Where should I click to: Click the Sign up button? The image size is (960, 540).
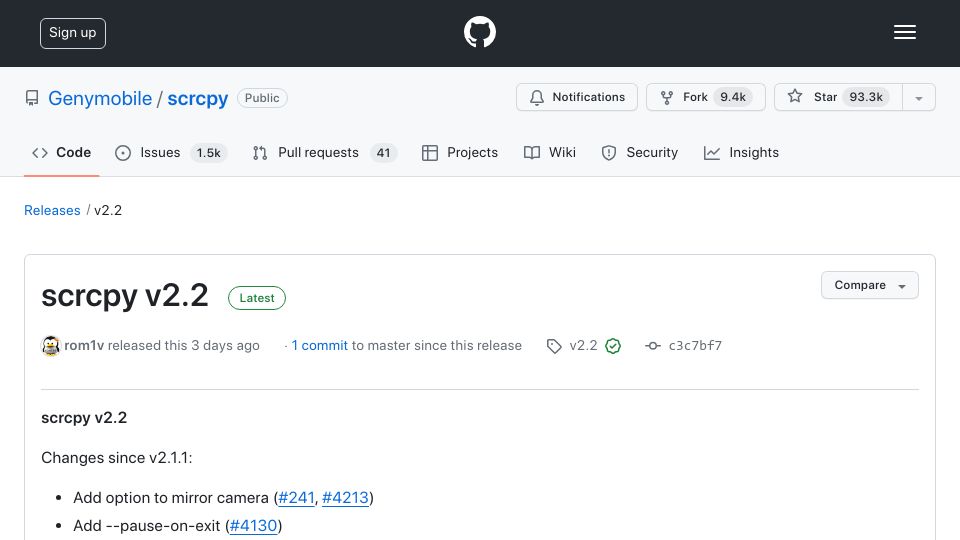[73, 33]
